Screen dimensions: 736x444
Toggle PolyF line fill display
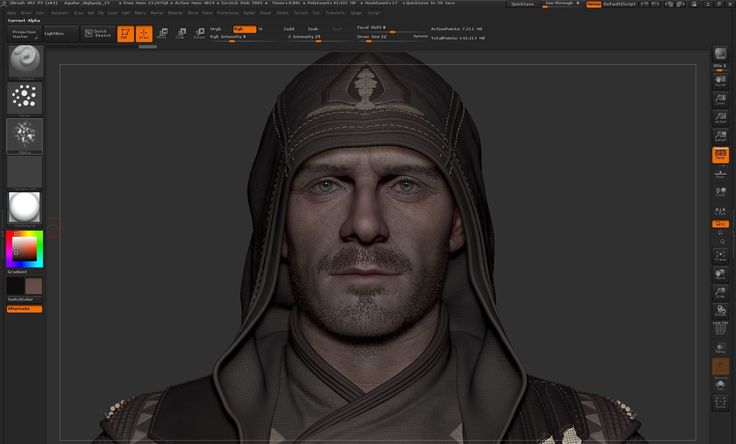point(720,328)
